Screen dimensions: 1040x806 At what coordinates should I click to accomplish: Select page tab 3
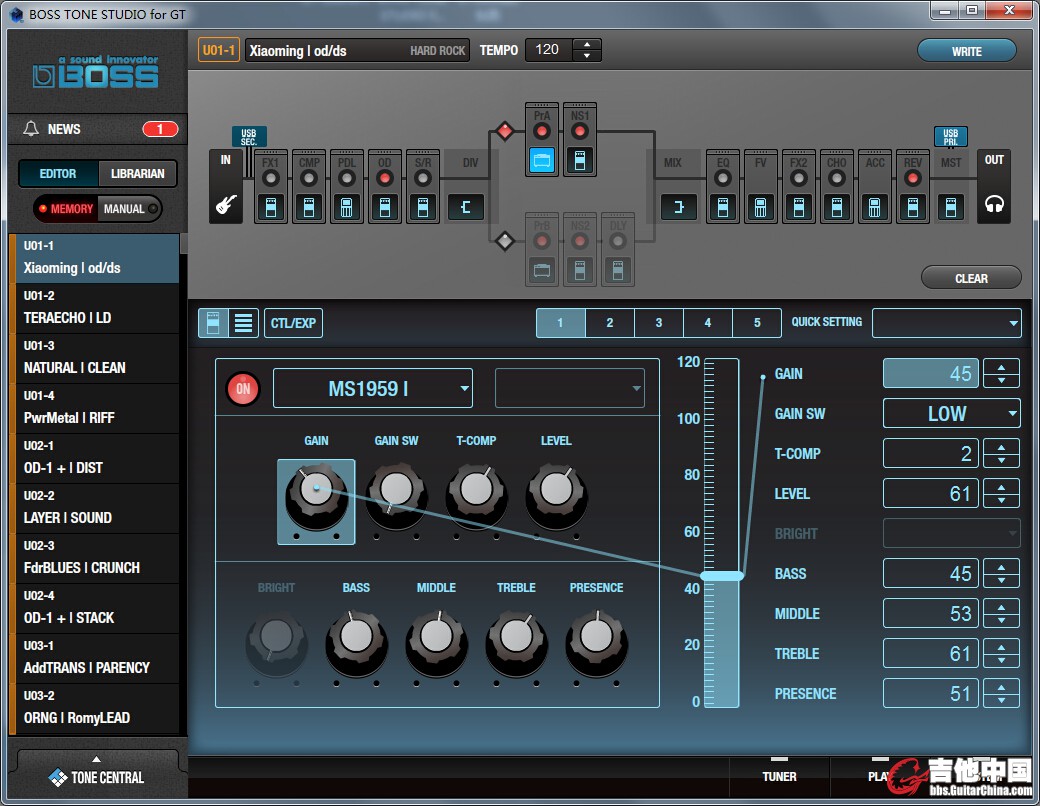click(659, 323)
